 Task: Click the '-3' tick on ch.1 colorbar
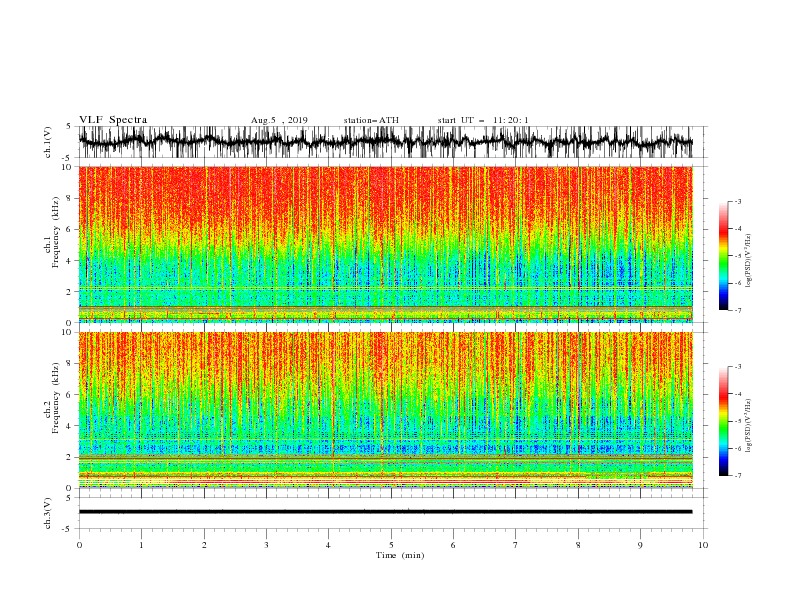[x=737, y=201]
